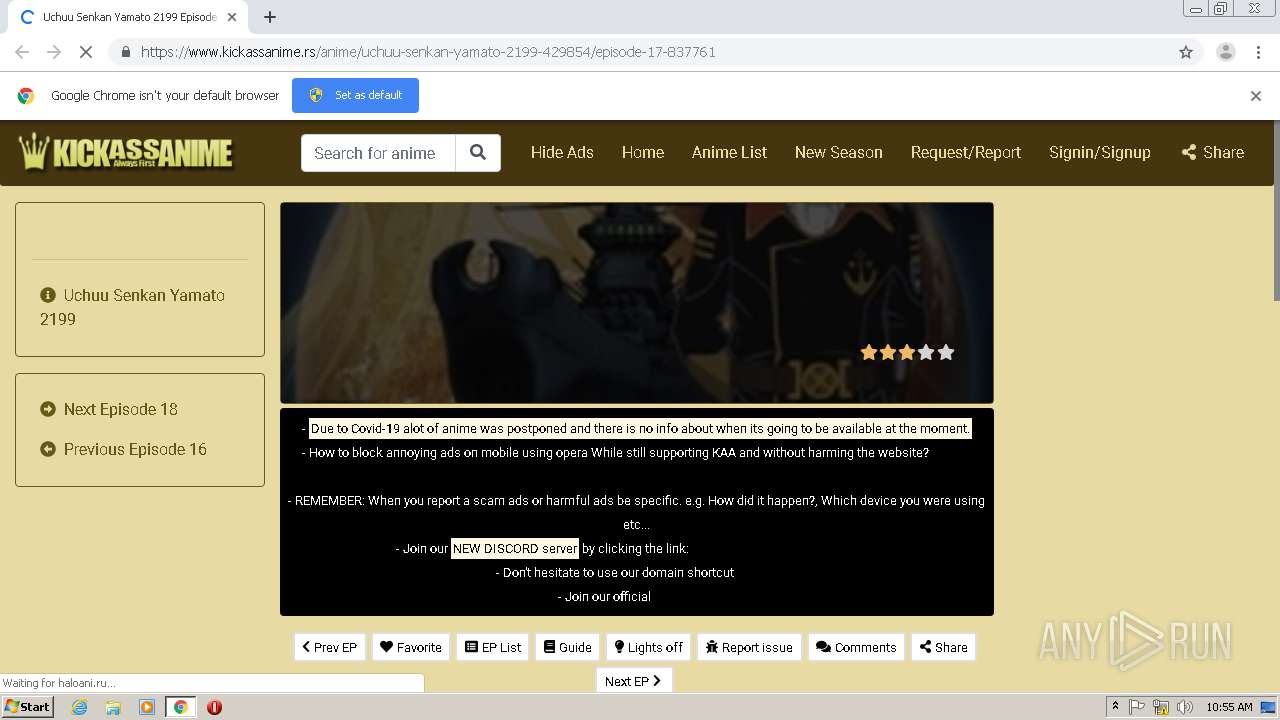Open the KickAssAnime logo homepage
This screenshot has height=720, width=1280.
pyautogui.click(x=126, y=152)
